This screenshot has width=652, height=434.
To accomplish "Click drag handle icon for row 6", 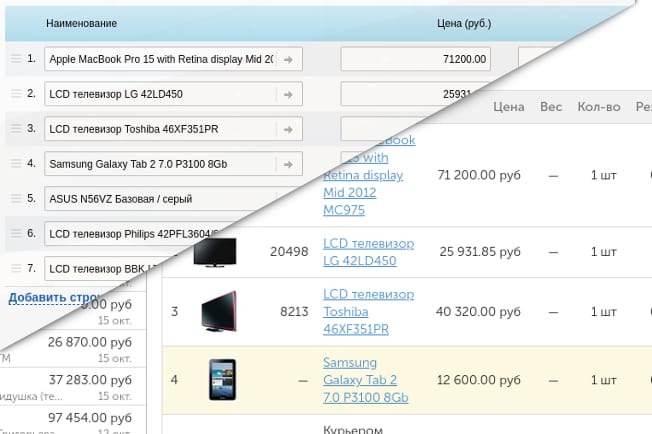I will point(16,233).
